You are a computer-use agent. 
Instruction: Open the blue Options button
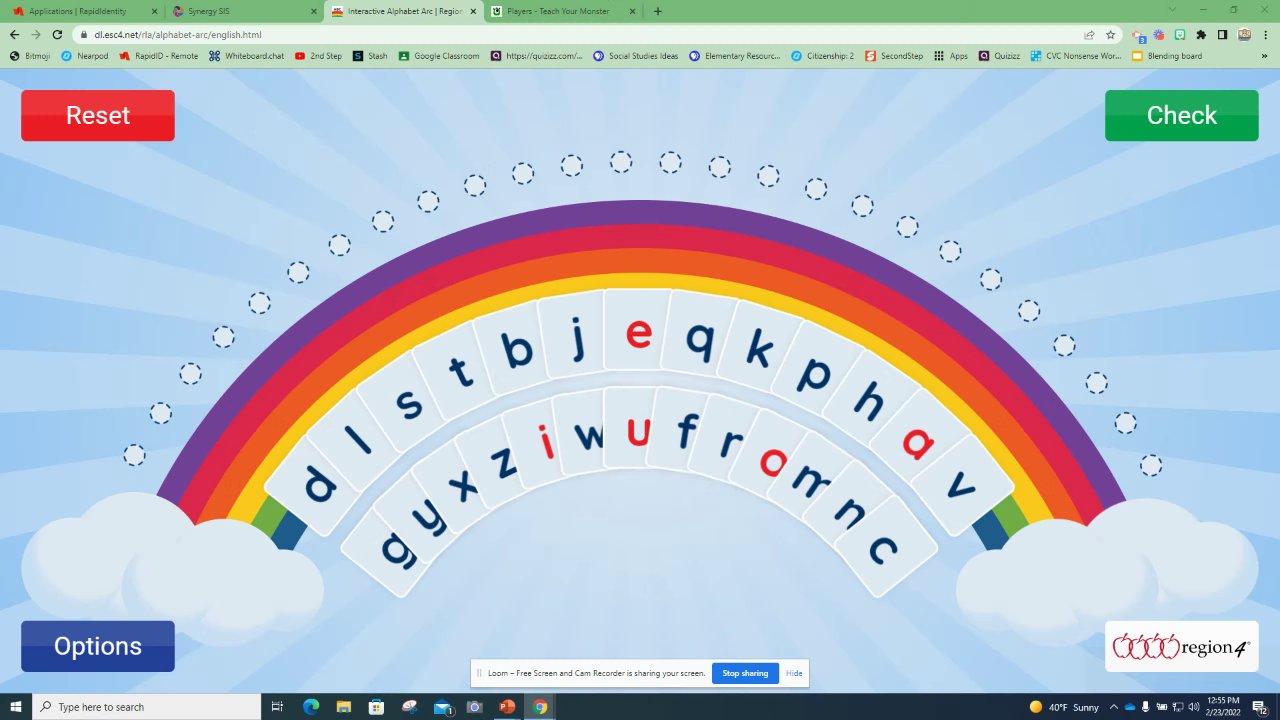point(98,646)
